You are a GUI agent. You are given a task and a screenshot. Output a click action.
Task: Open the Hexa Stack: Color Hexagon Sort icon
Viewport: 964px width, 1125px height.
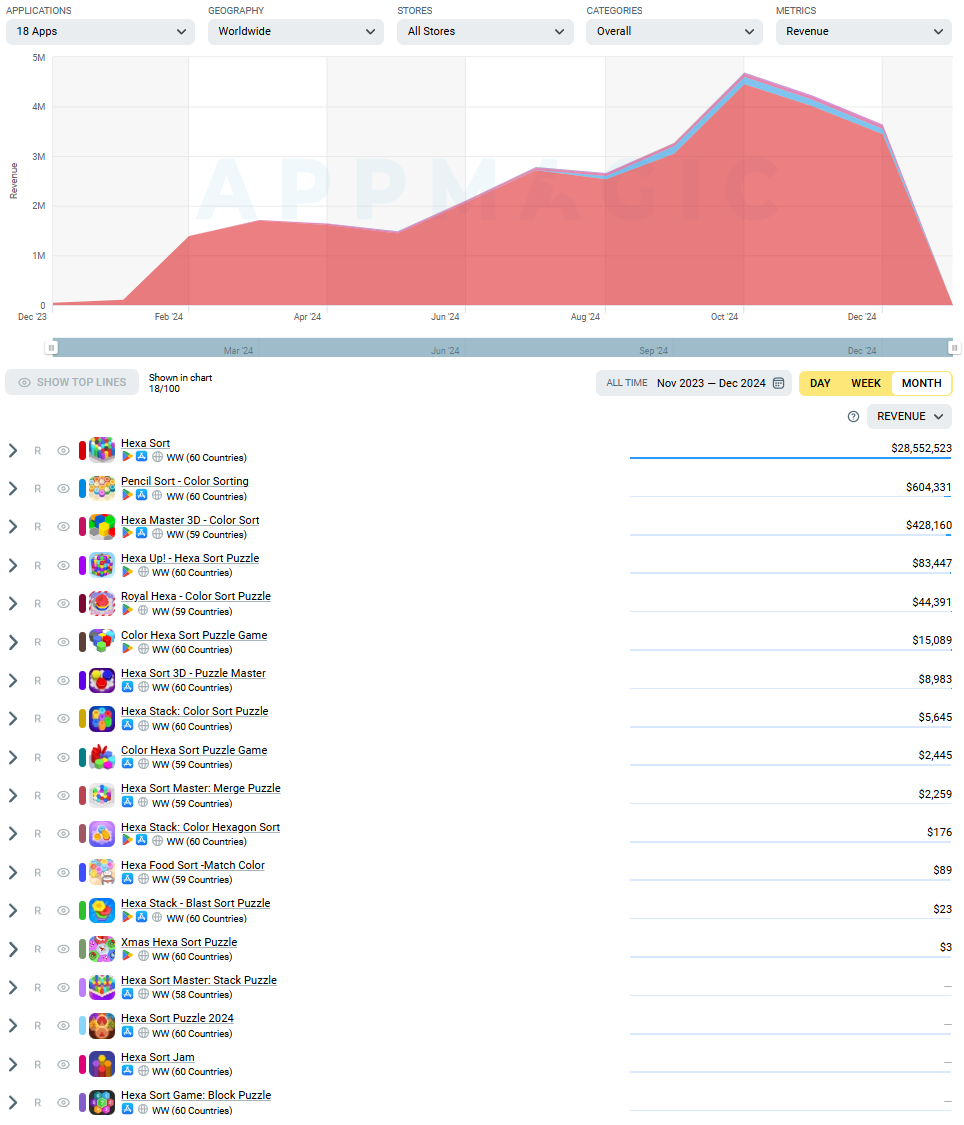pos(102,834)
